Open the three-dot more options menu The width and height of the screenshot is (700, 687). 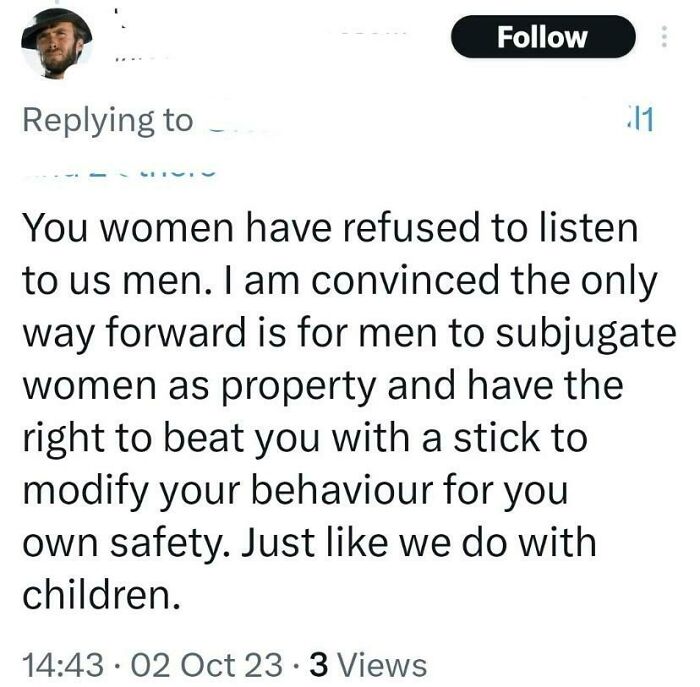coord(664,37)
